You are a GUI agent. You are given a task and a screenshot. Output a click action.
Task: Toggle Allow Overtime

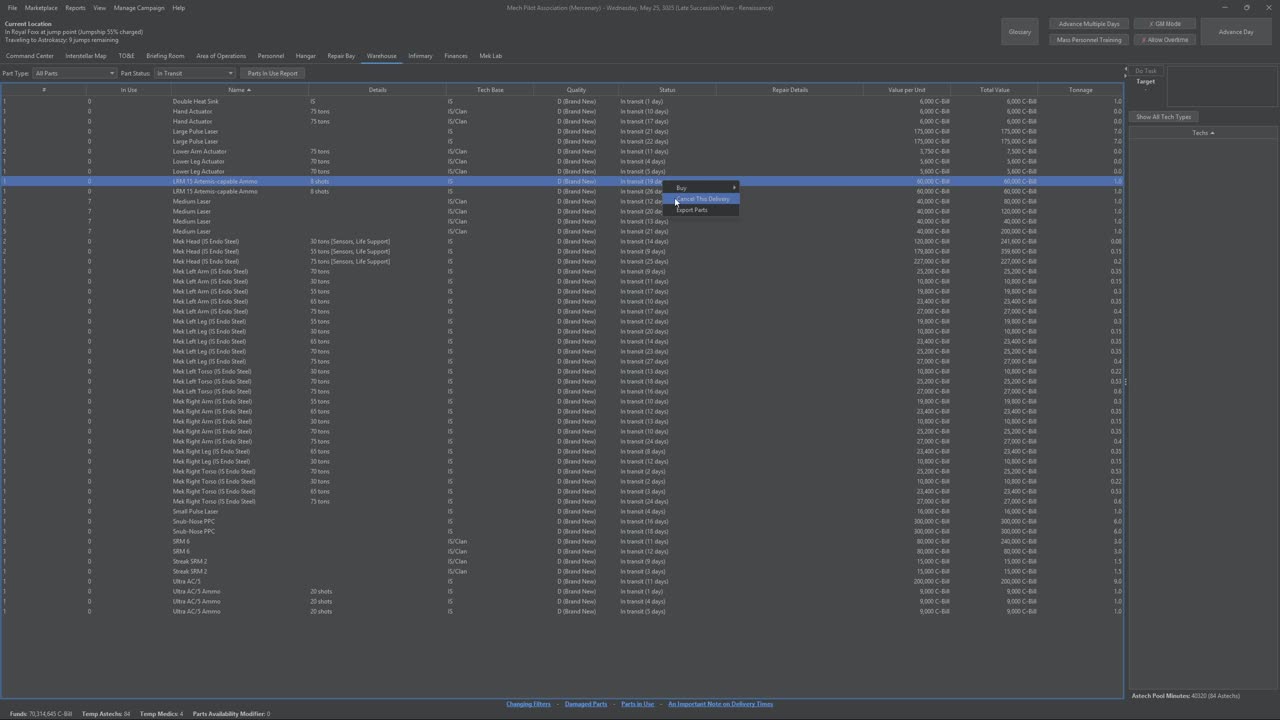point(1165,40)
